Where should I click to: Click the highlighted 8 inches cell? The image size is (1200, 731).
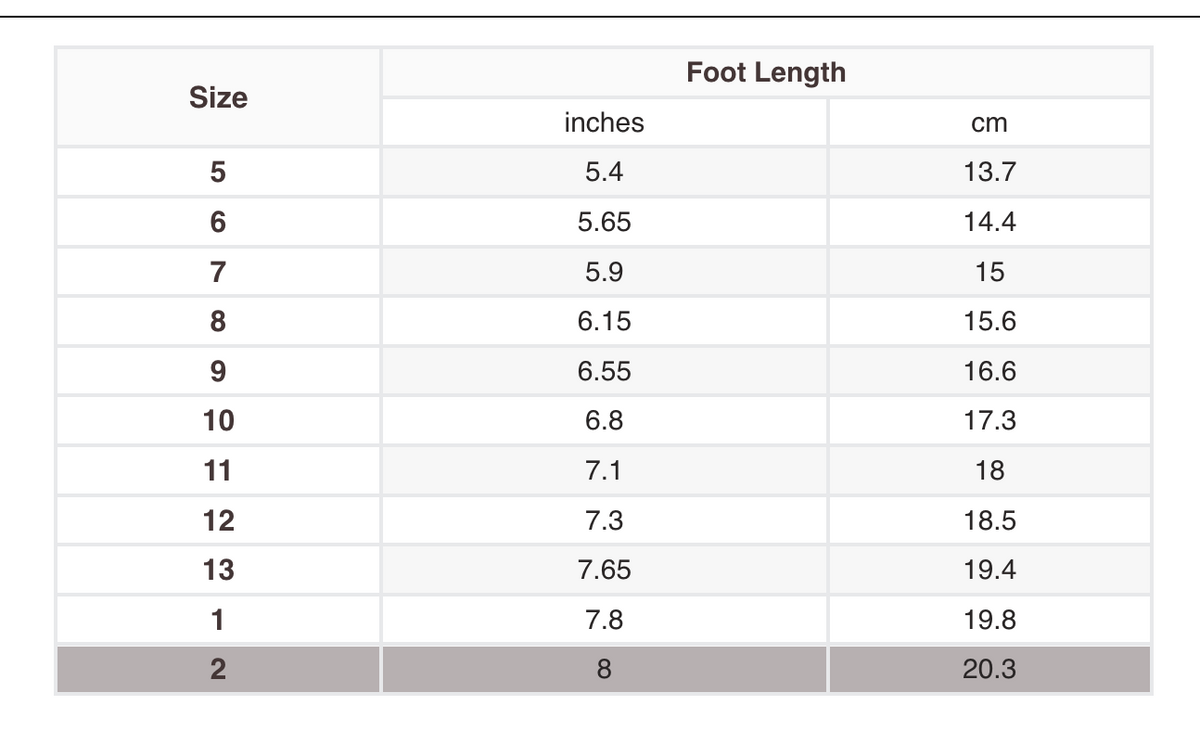[x=604, y=669]
